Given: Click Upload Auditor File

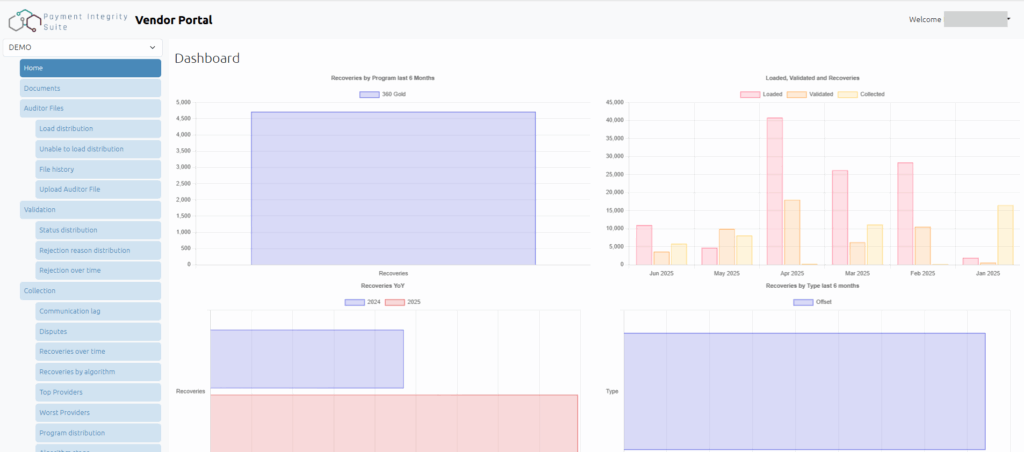Looking at the screenshot, I should pos(97,189).
